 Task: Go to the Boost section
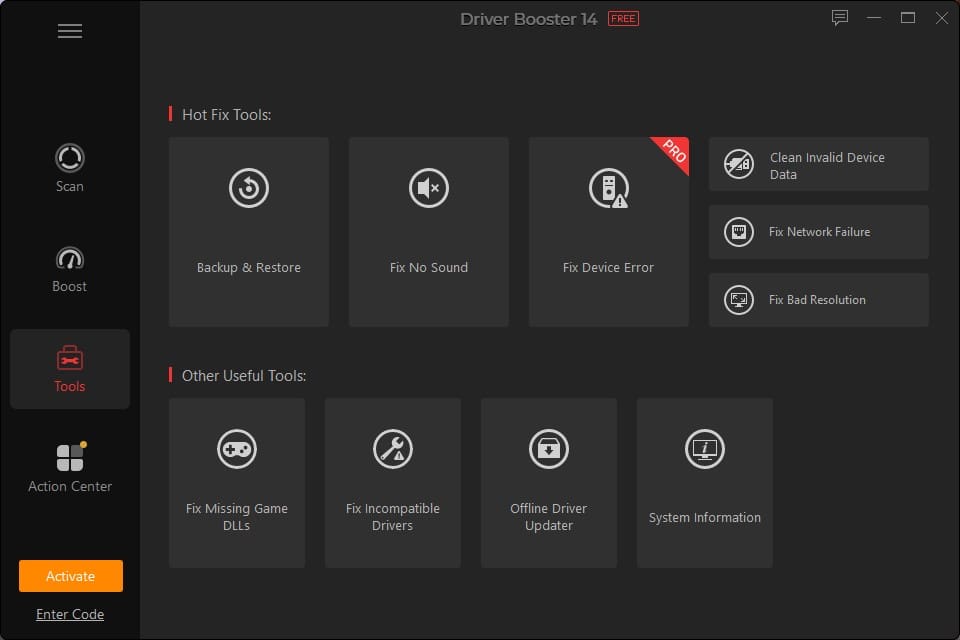(x=70, y=269)
